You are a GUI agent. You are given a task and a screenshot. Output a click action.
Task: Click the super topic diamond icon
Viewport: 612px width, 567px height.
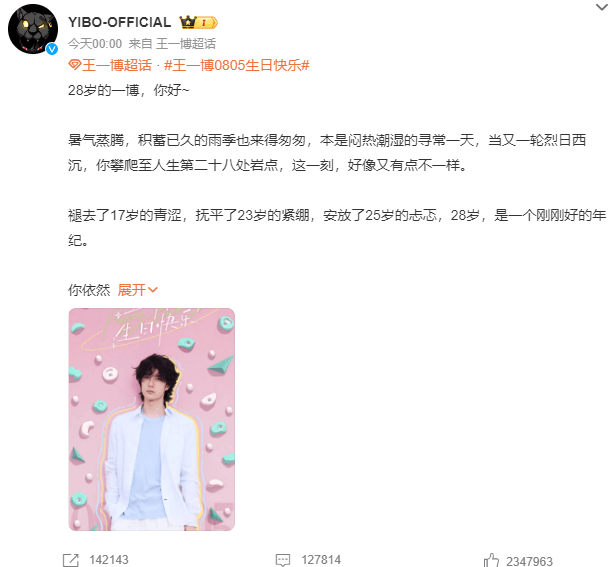pyautogui.click(x=74, y=65)
